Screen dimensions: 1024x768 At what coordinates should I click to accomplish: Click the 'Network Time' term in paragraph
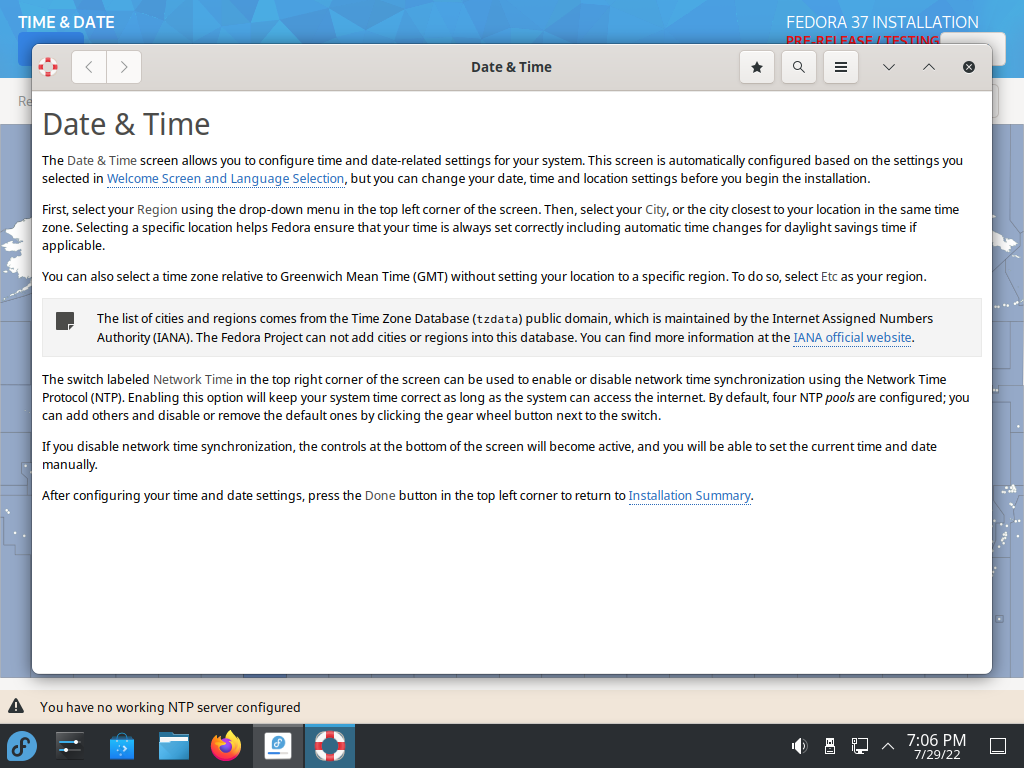(x=193, y=379)
